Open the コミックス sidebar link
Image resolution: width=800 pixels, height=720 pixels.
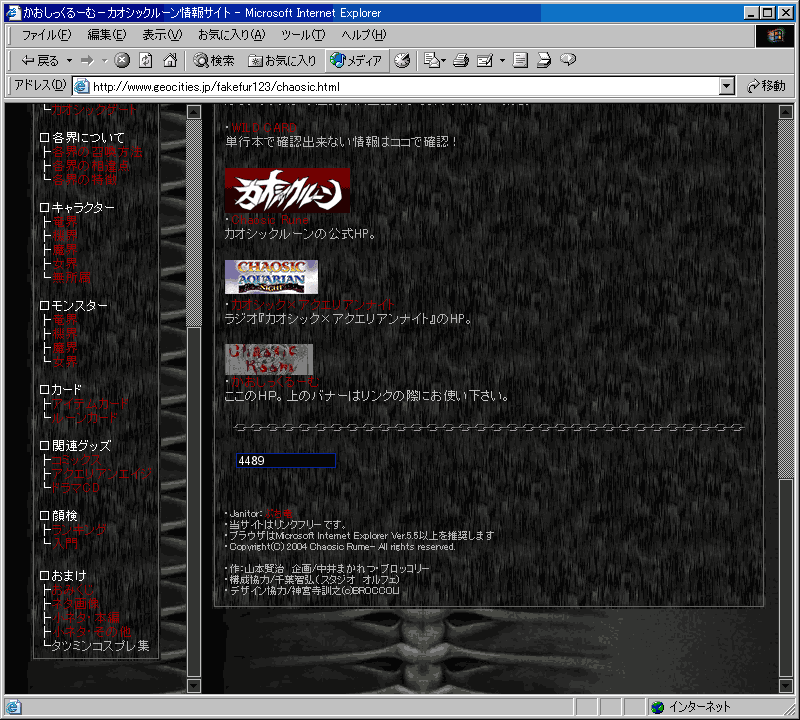77,460
